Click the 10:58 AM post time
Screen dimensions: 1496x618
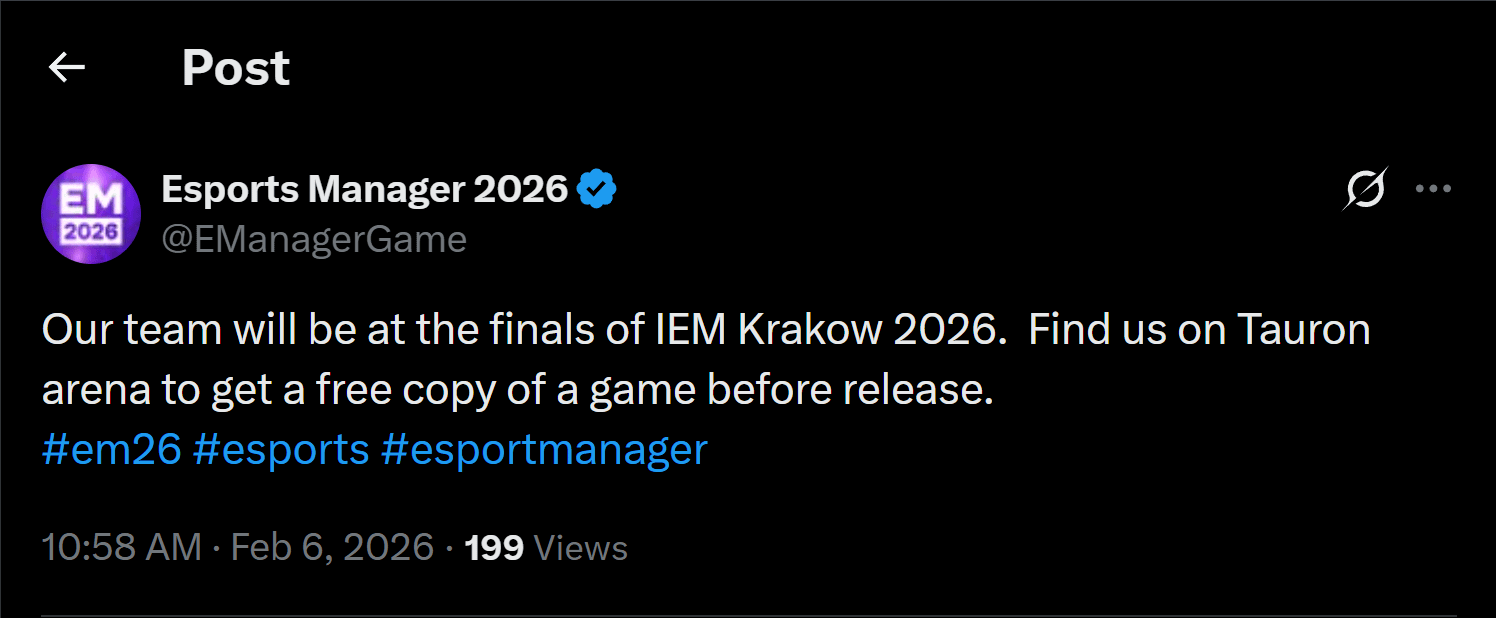click(x=121, y=548)
